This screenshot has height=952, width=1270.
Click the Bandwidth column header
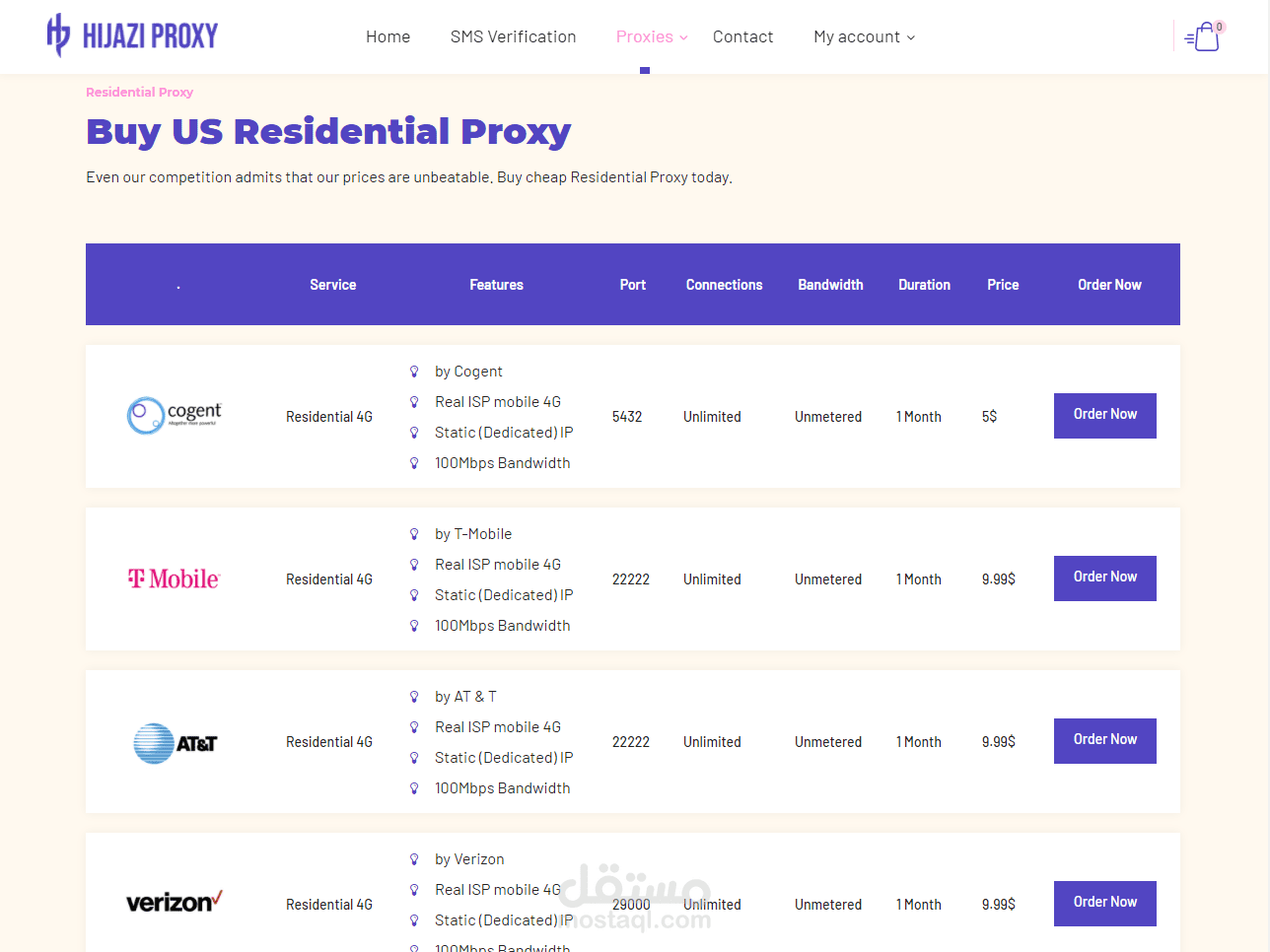(x=830, y=285)
